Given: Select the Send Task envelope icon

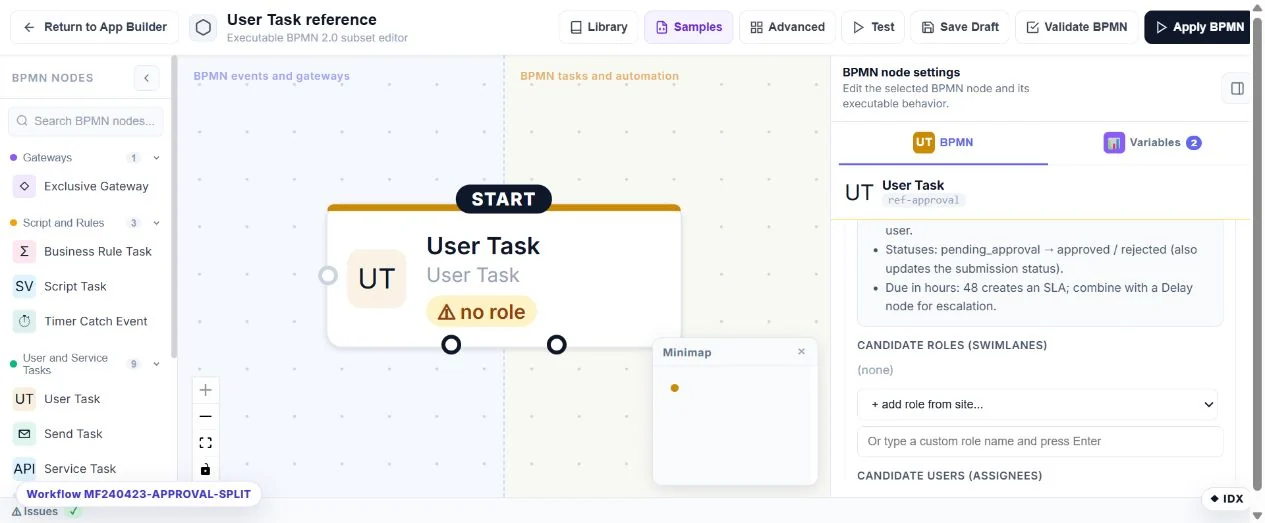Looking at the screenshot, I should pos(24,434).
